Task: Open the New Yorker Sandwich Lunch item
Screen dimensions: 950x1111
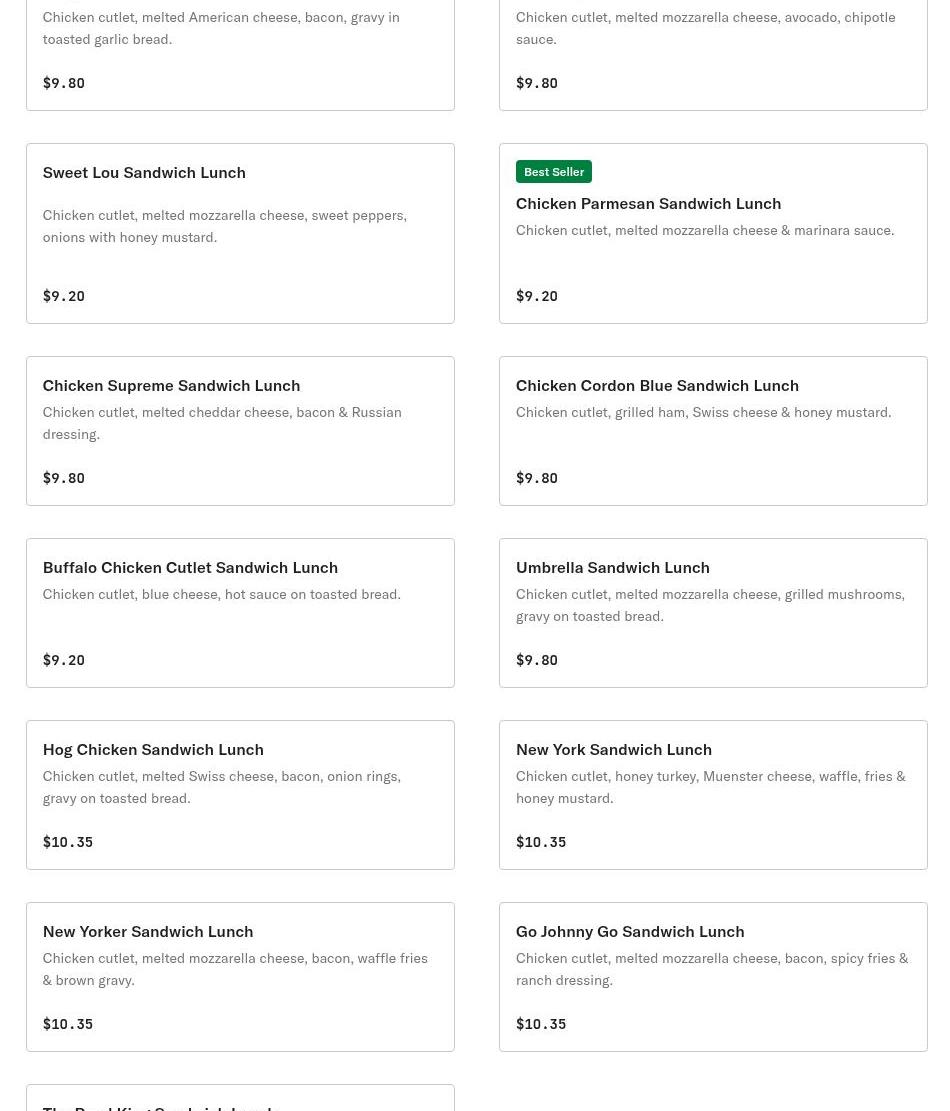Action: 240,977
